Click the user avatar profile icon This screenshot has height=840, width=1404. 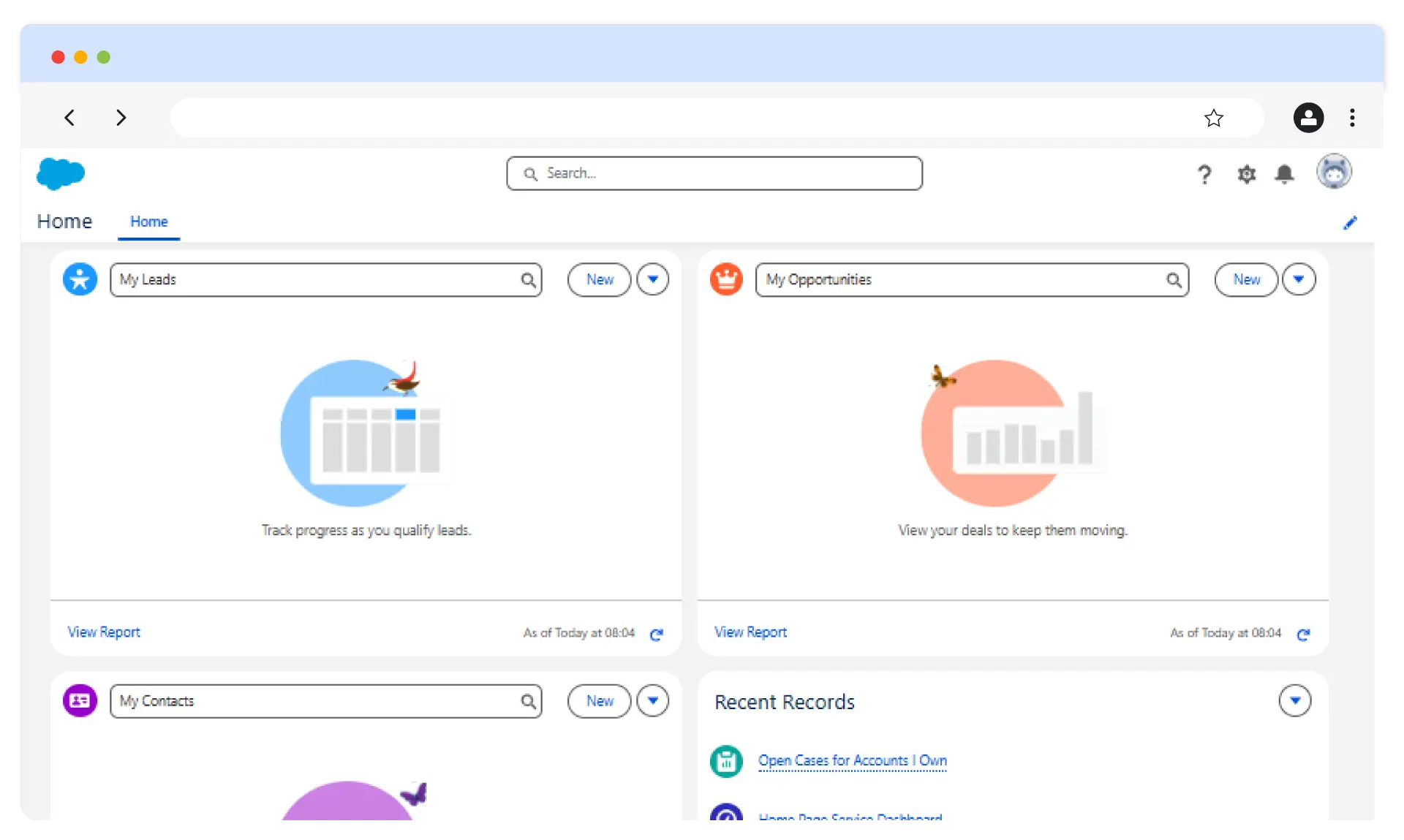coord(1334,173)
